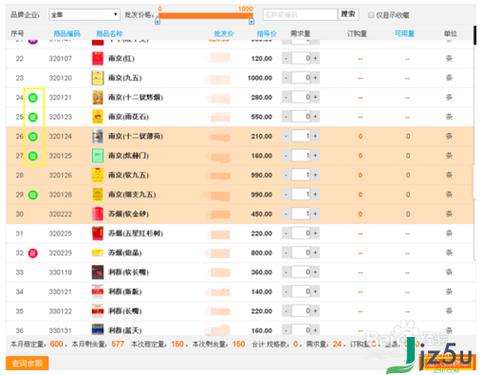This screenshot has height=375, width=484.
Task: Select product code 330131
Action: (x=60, y=331)
